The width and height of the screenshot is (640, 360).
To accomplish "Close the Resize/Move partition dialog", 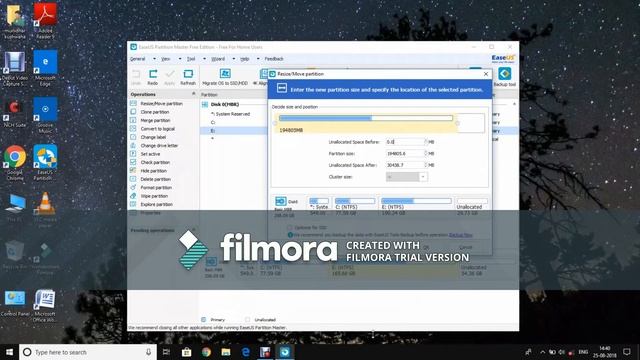I will tap(486, 74).
